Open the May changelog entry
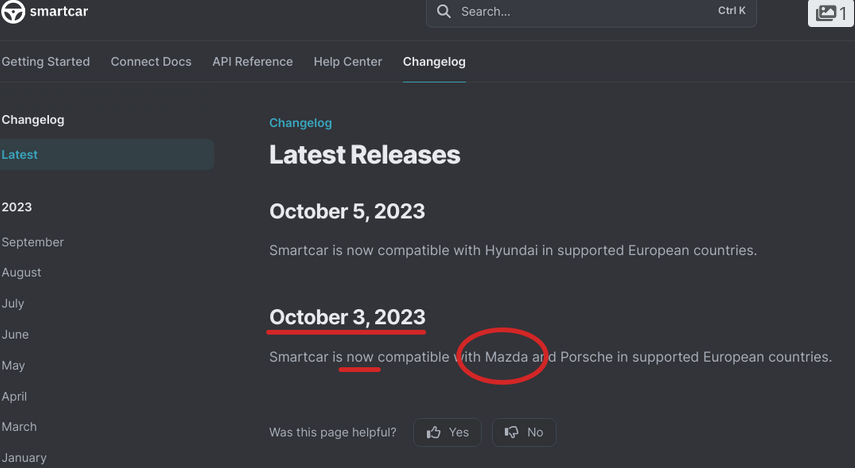The image size is (855, 468). click(x=13, y=365)
